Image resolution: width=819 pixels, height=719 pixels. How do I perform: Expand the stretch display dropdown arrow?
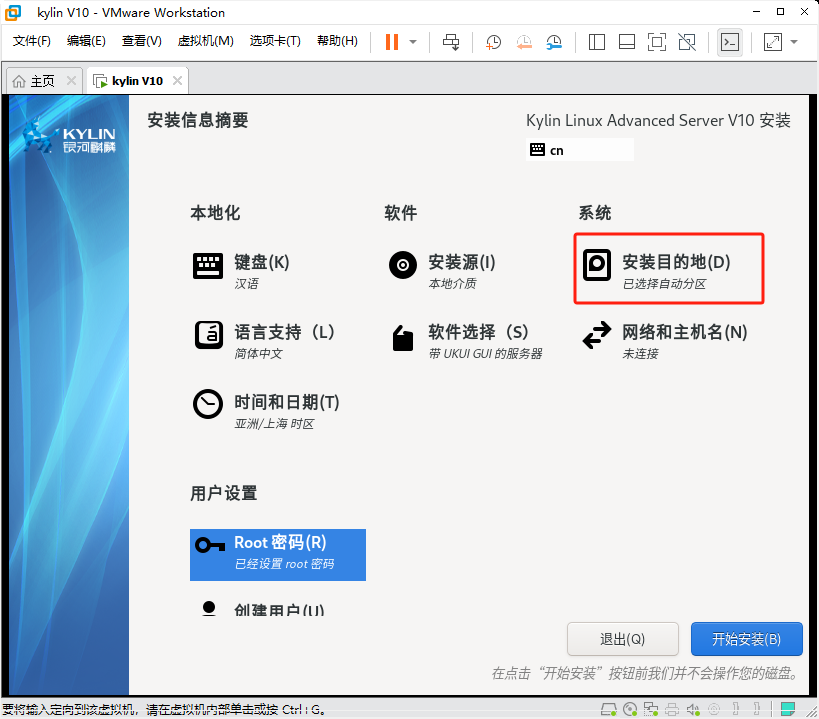click(x=794, y=42)
